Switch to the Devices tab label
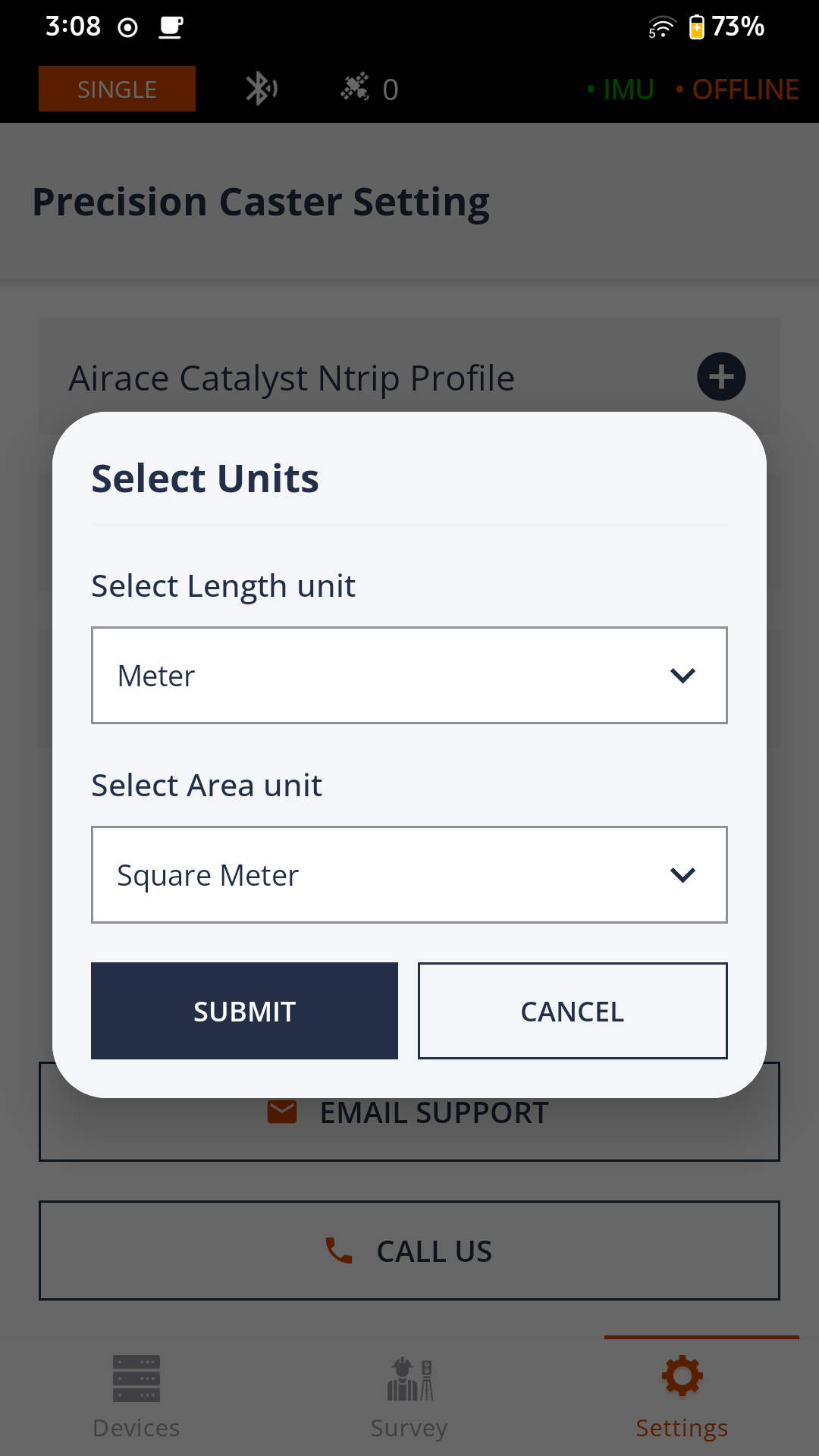Image resolution: width=819 pixels, height=1456 pixels. point(136,1428)
